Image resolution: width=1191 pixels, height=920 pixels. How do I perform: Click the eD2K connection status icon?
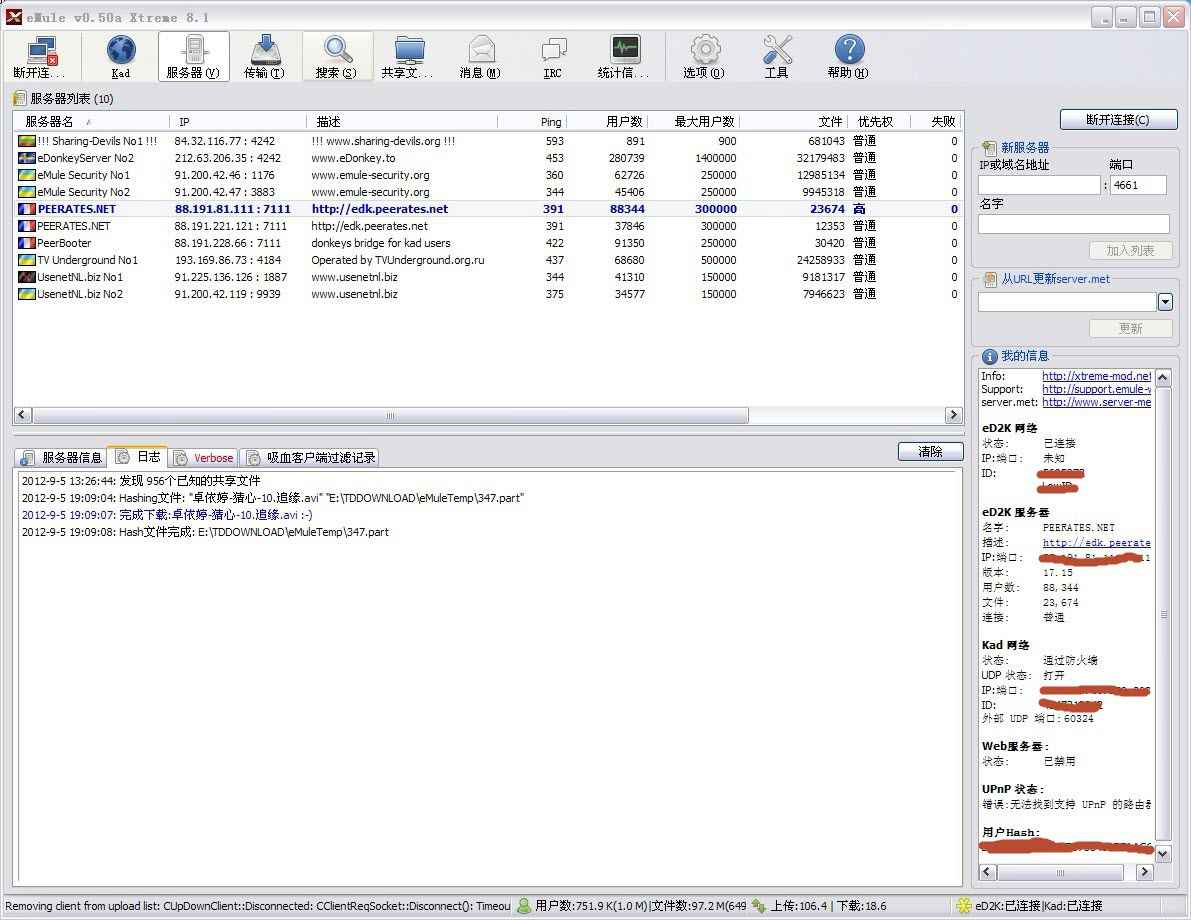[x=964, y=906]
